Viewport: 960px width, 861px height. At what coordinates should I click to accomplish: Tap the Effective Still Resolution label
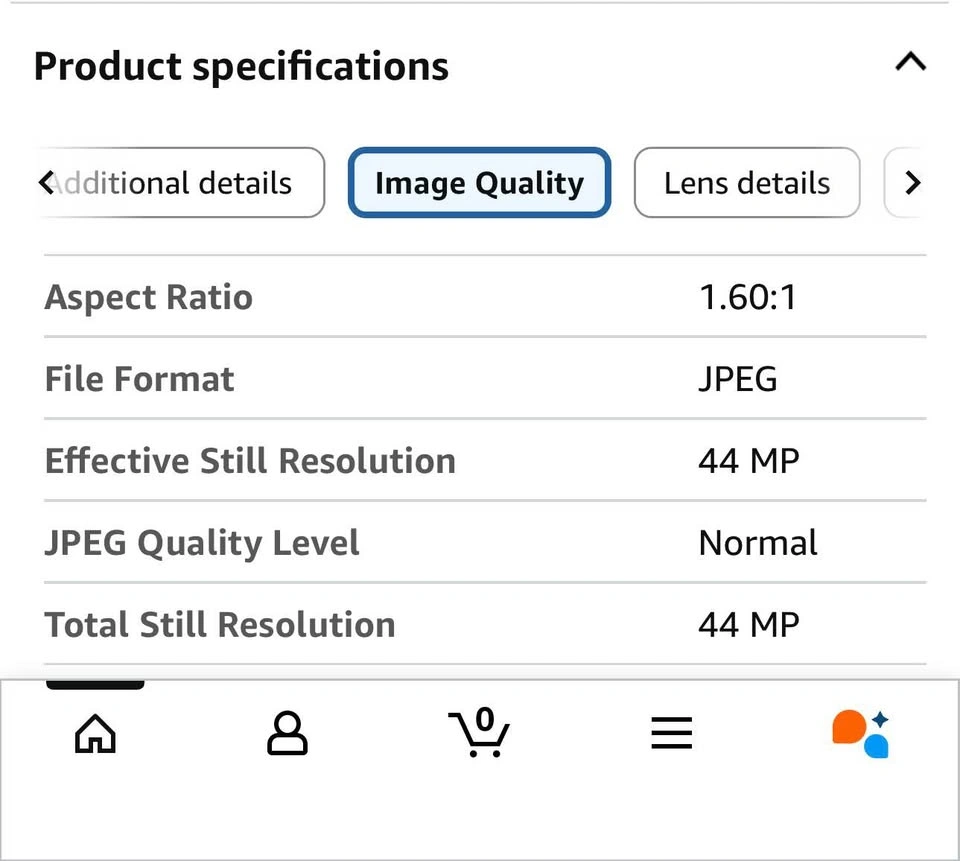250,461
